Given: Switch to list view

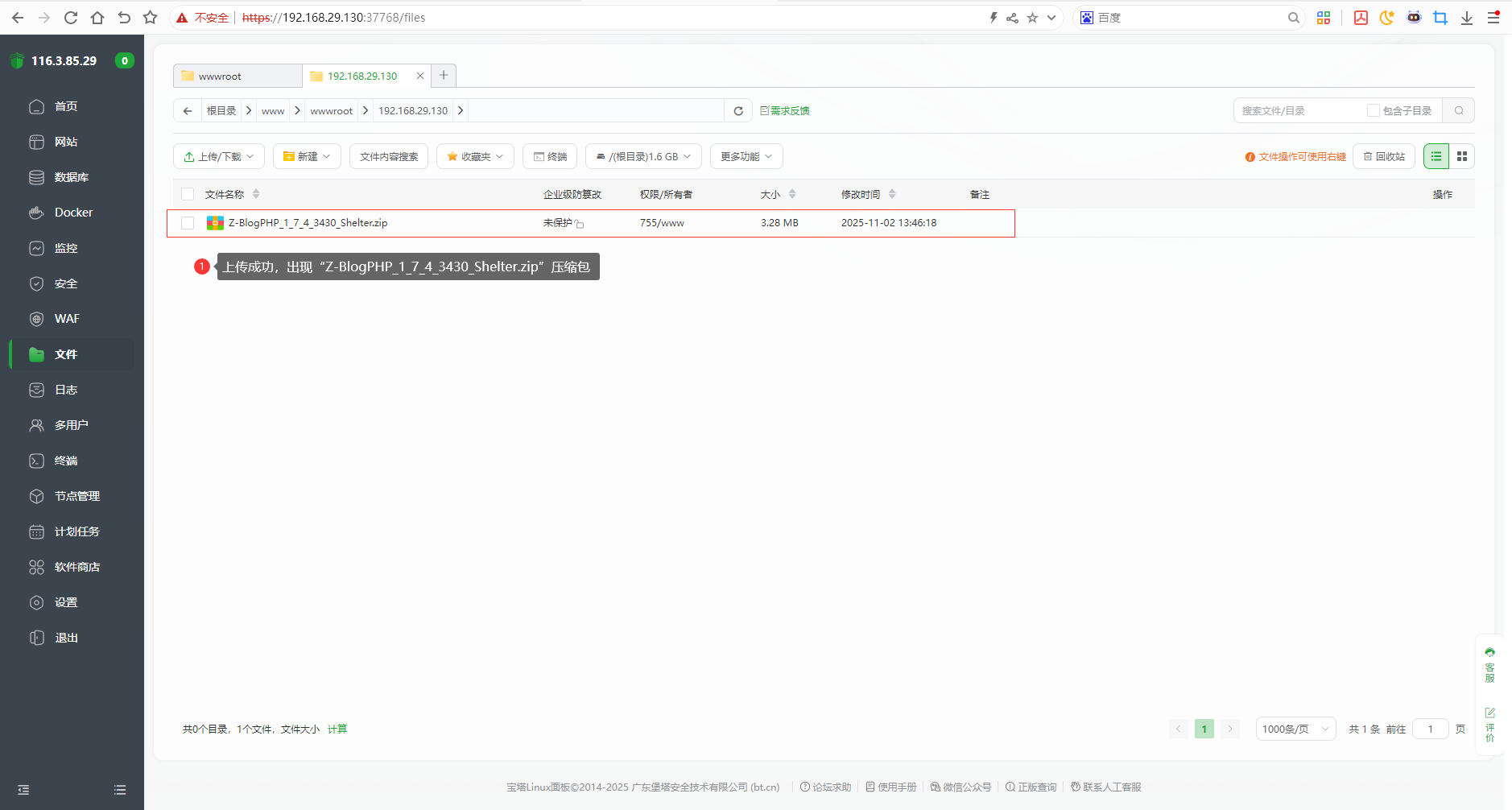Looking at the screenshot, I should coord(1436,156).
